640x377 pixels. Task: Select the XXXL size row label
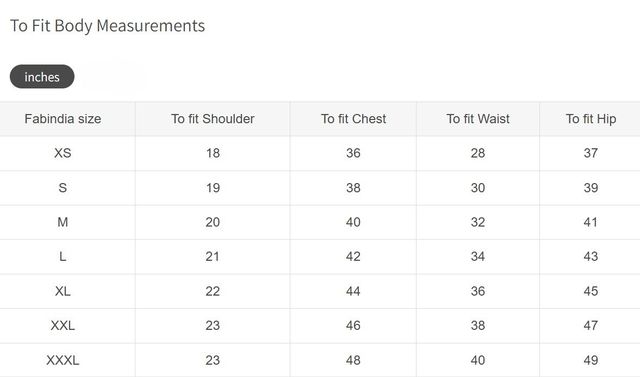point(63,360)
